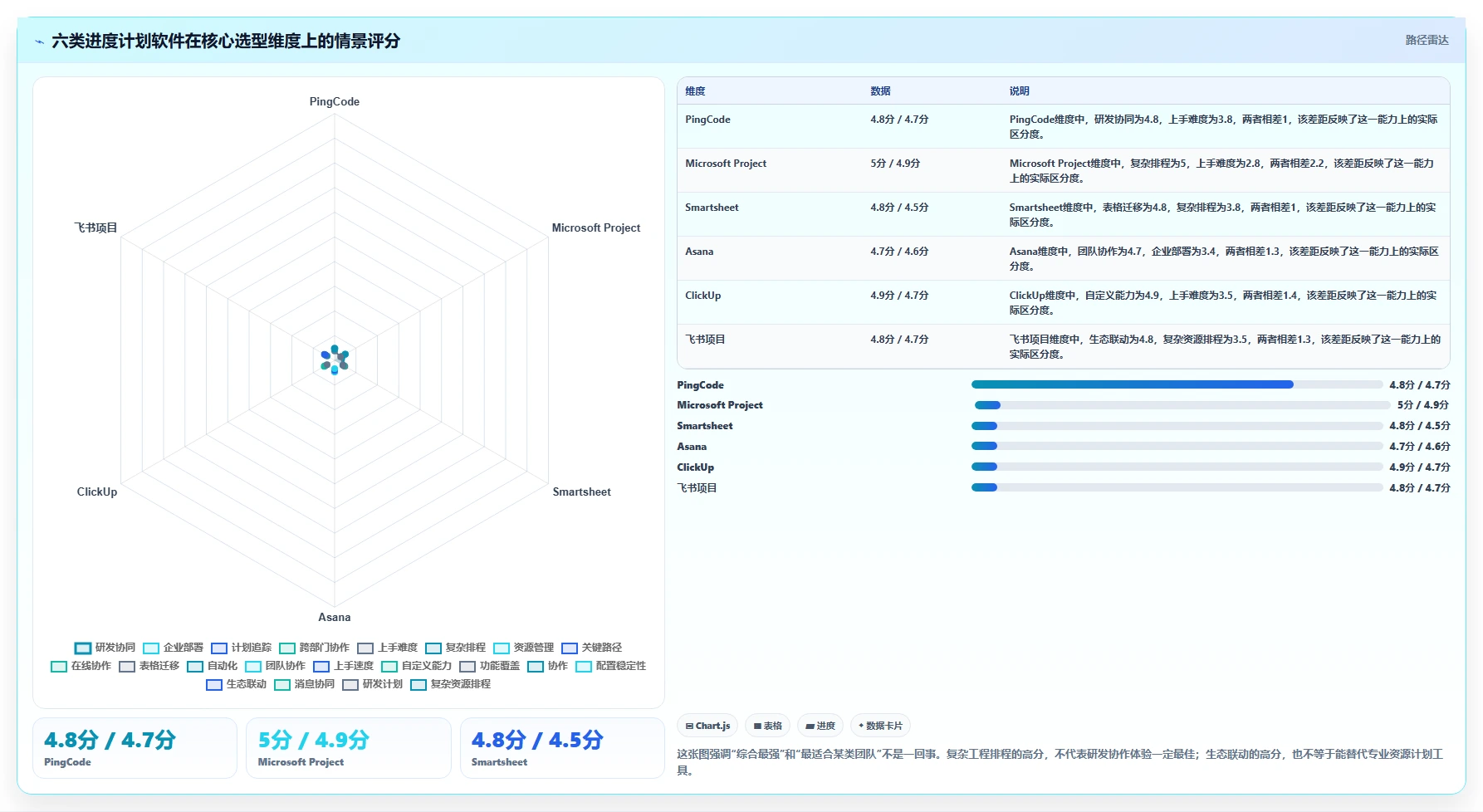
Task: Click the Smartsheet radar axis label
Action: click(x=582, y=492)
